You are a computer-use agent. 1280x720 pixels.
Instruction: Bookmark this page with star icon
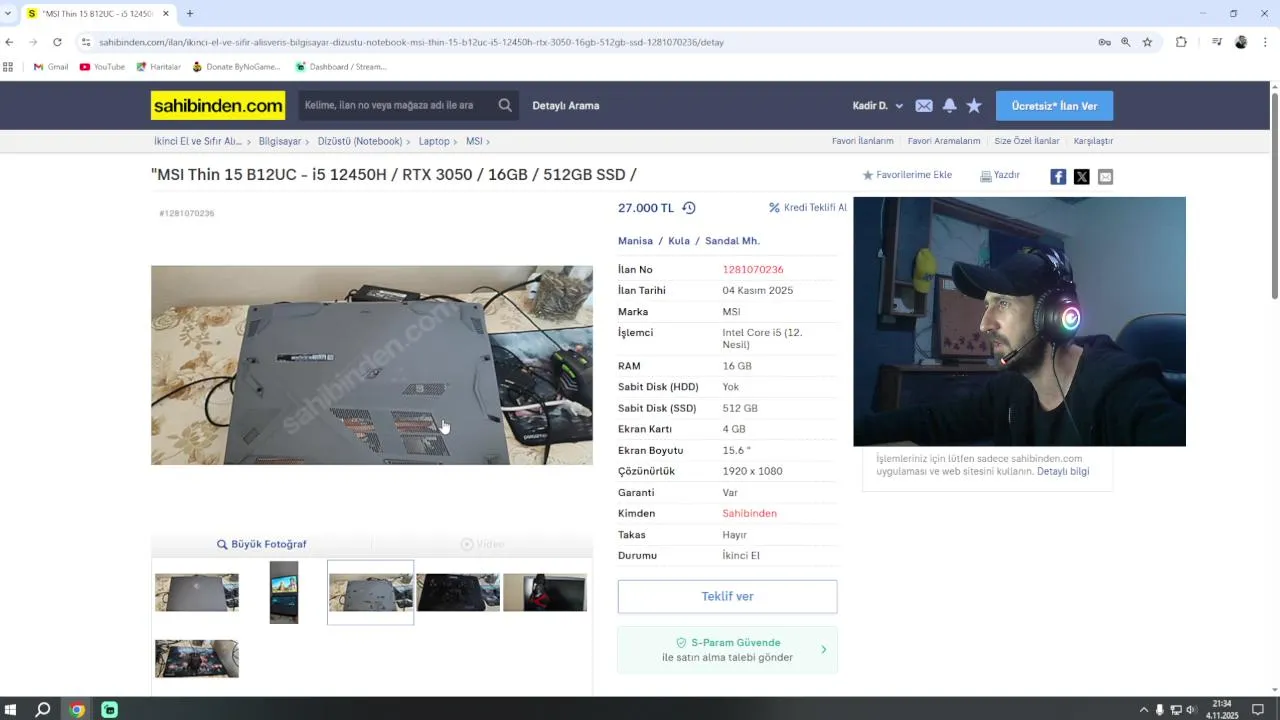[x=1147, y=42]
